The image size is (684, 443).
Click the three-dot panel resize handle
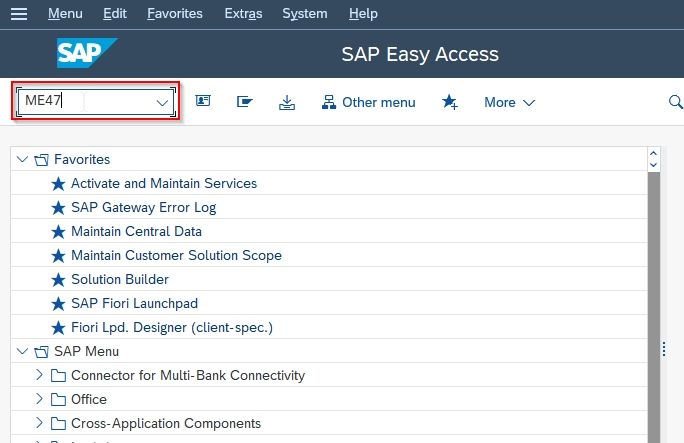click(663, 349)
